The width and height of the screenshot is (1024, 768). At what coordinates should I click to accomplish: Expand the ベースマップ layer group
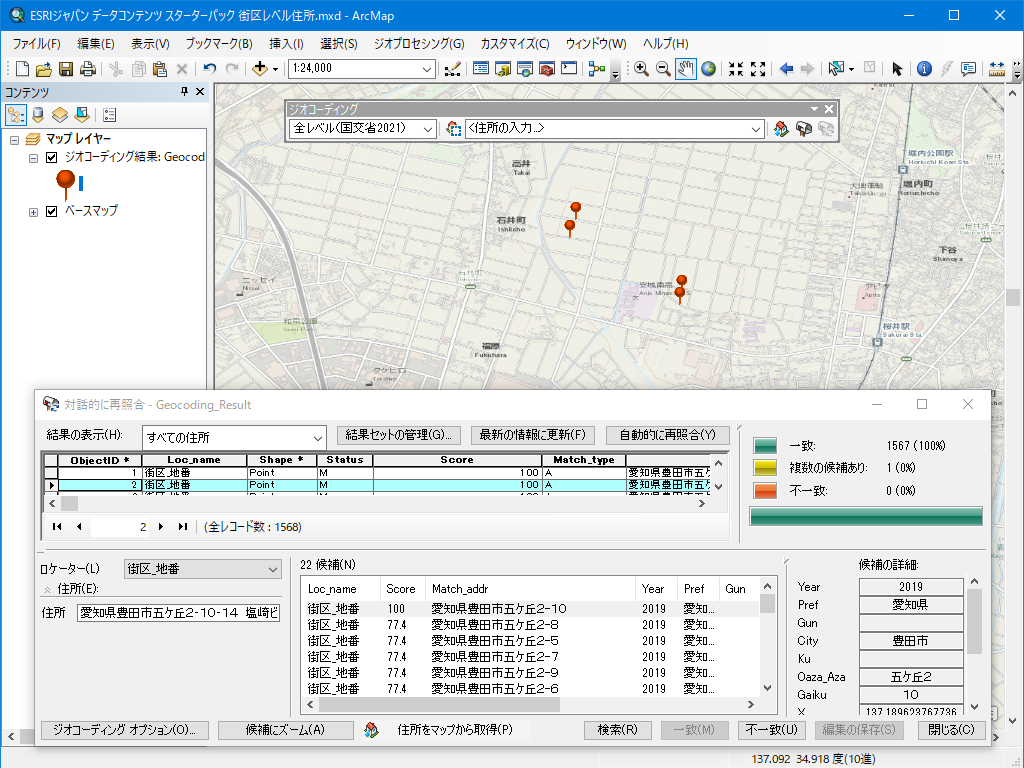pyautogui.click(x=33, y=212)
